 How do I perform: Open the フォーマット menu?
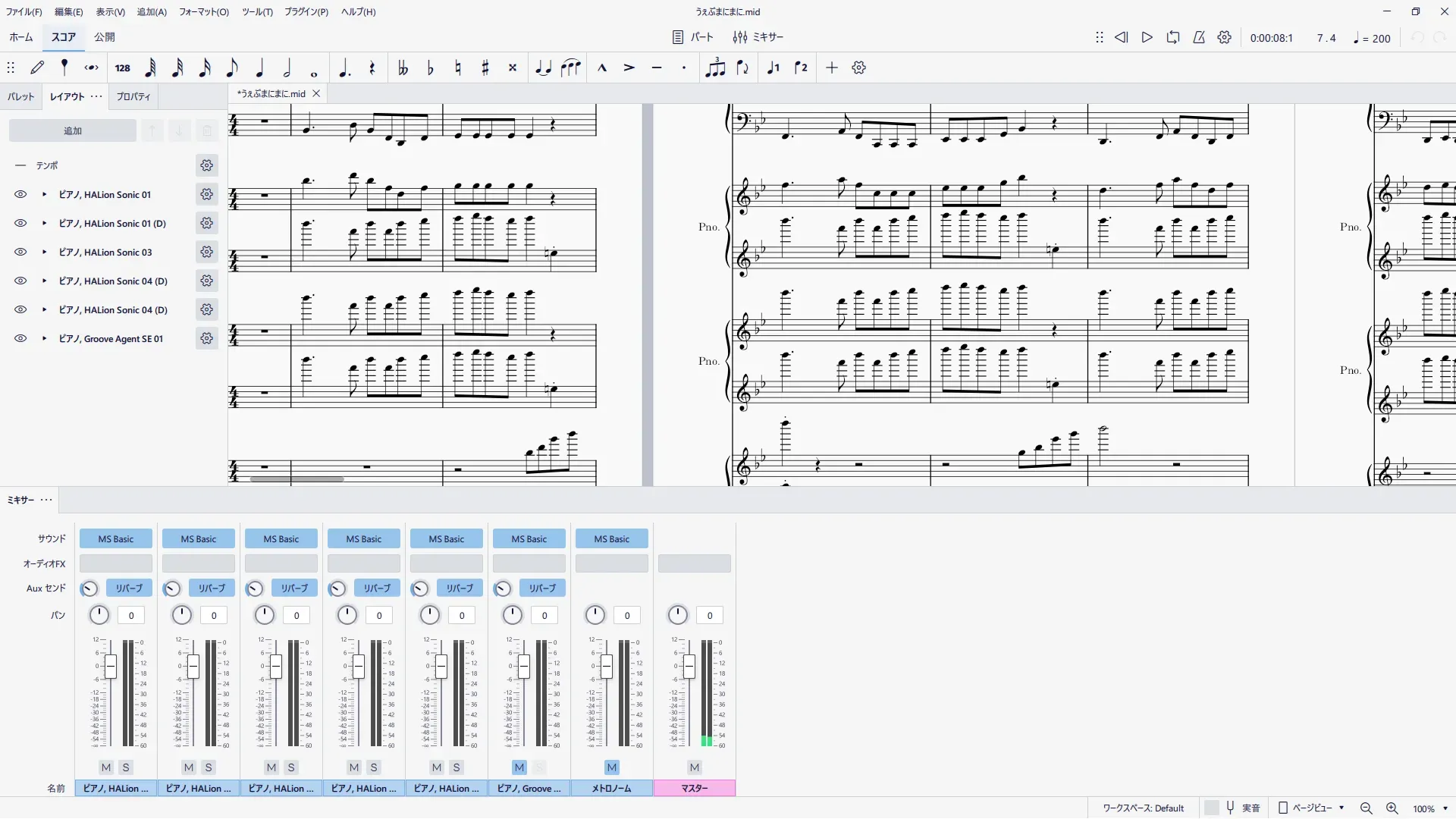tap(203, 11)
